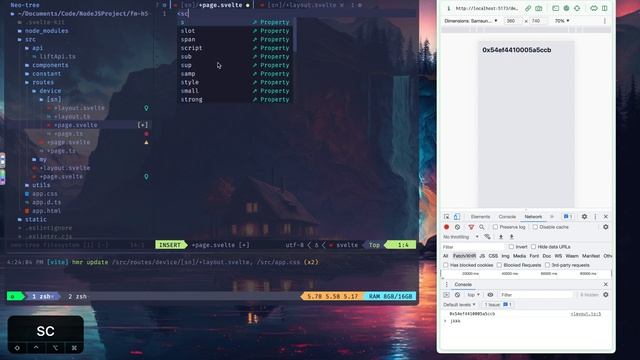The width and height of the screenshot is (640, 360).
Task: Click the split view icon in browser toolbar
Action: pyautogui.click(x=605, y=8)
